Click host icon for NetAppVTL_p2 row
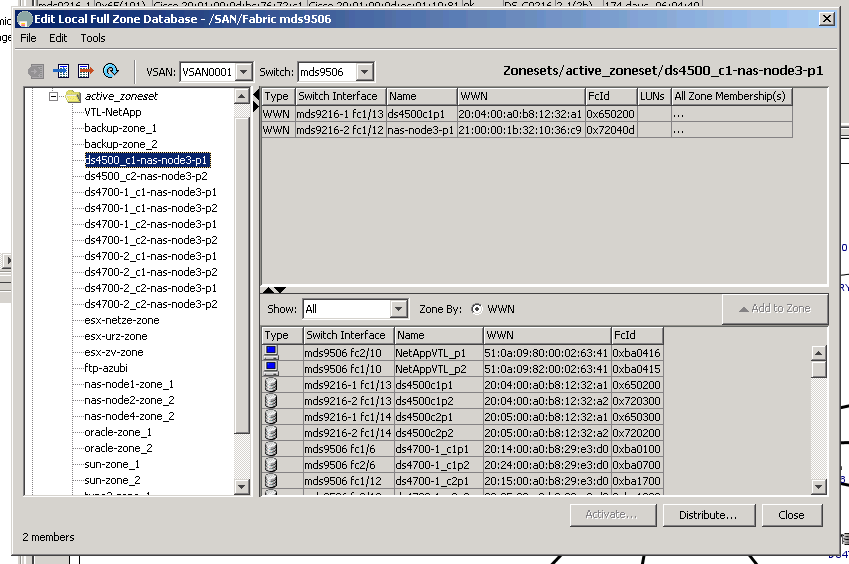The image size is (849, 564). [x=271, y=368]
